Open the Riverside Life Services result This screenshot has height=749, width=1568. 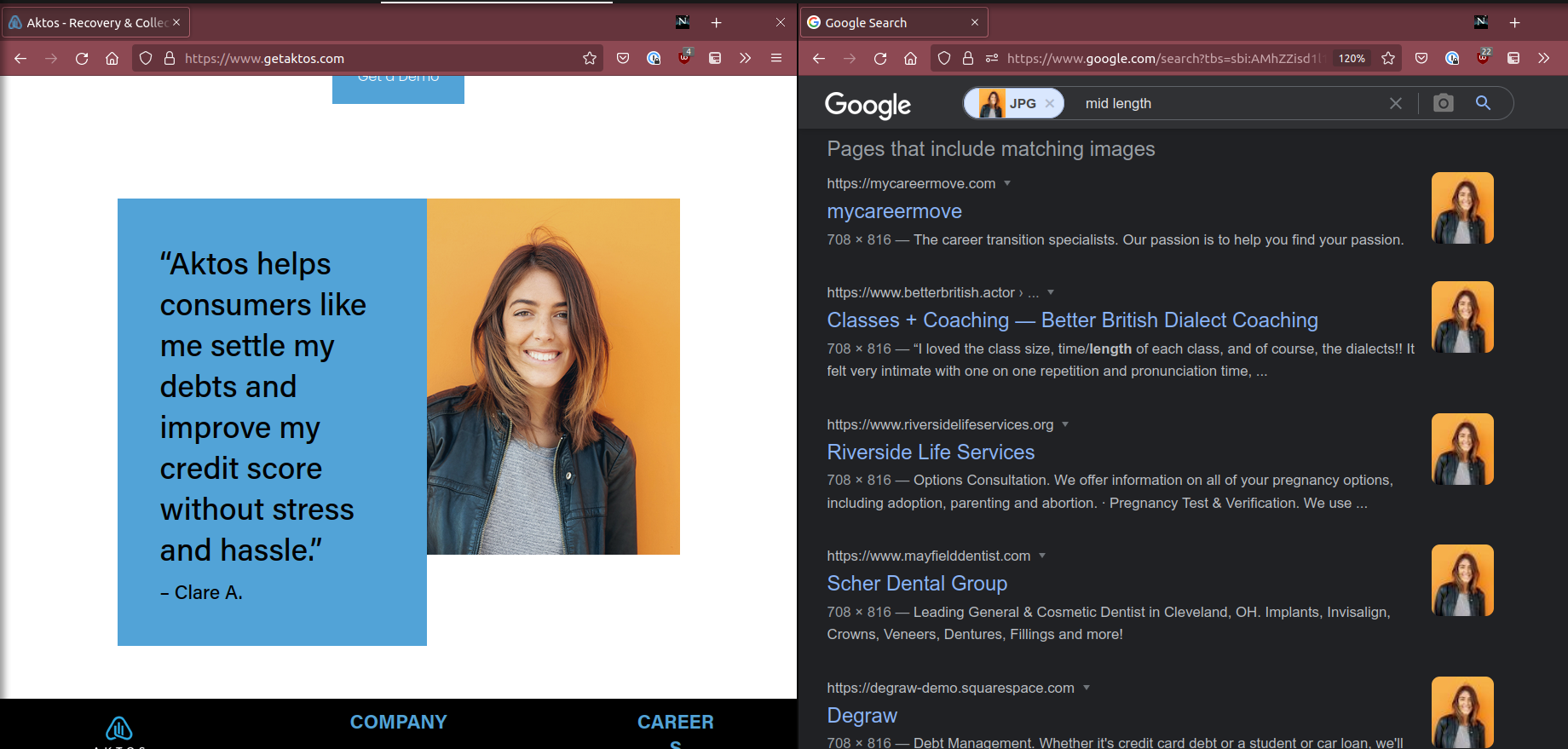pos(931,452)
